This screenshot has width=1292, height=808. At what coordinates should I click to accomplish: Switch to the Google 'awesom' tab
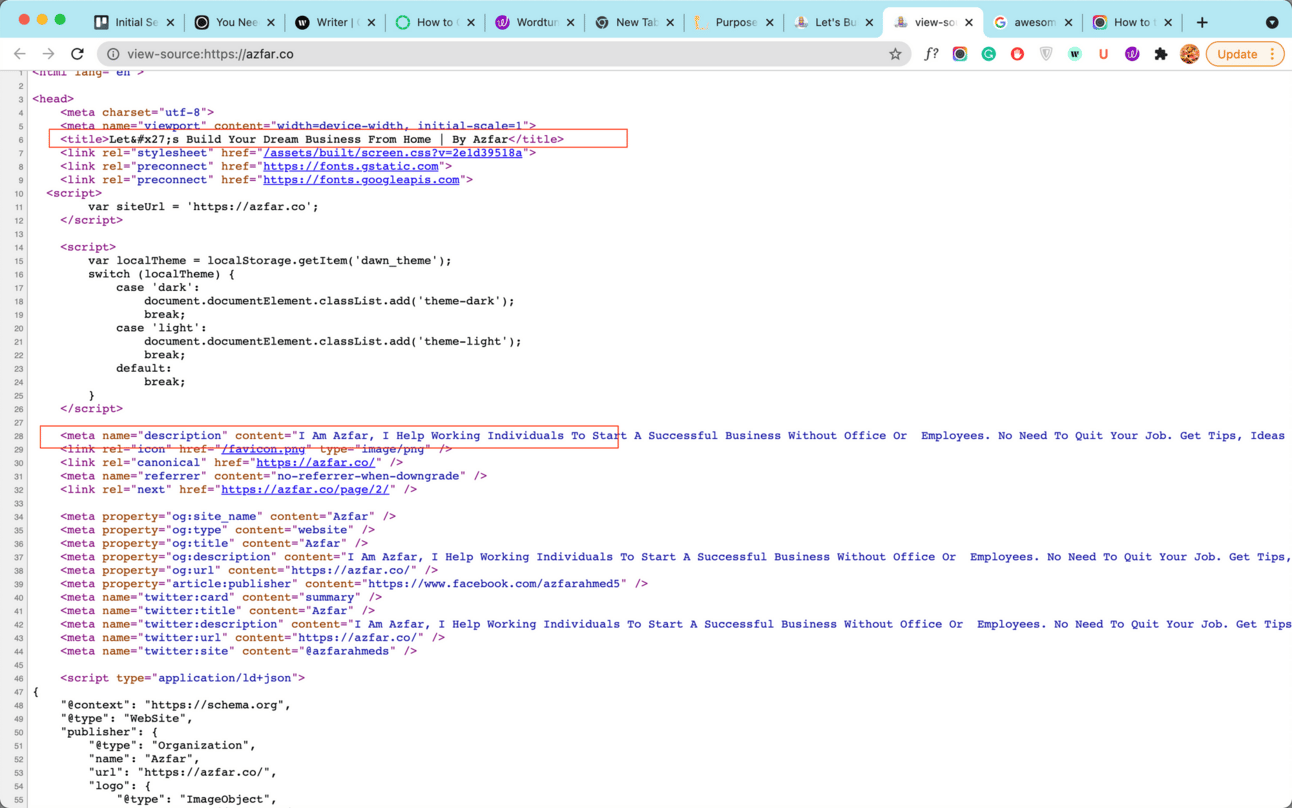1033,22
